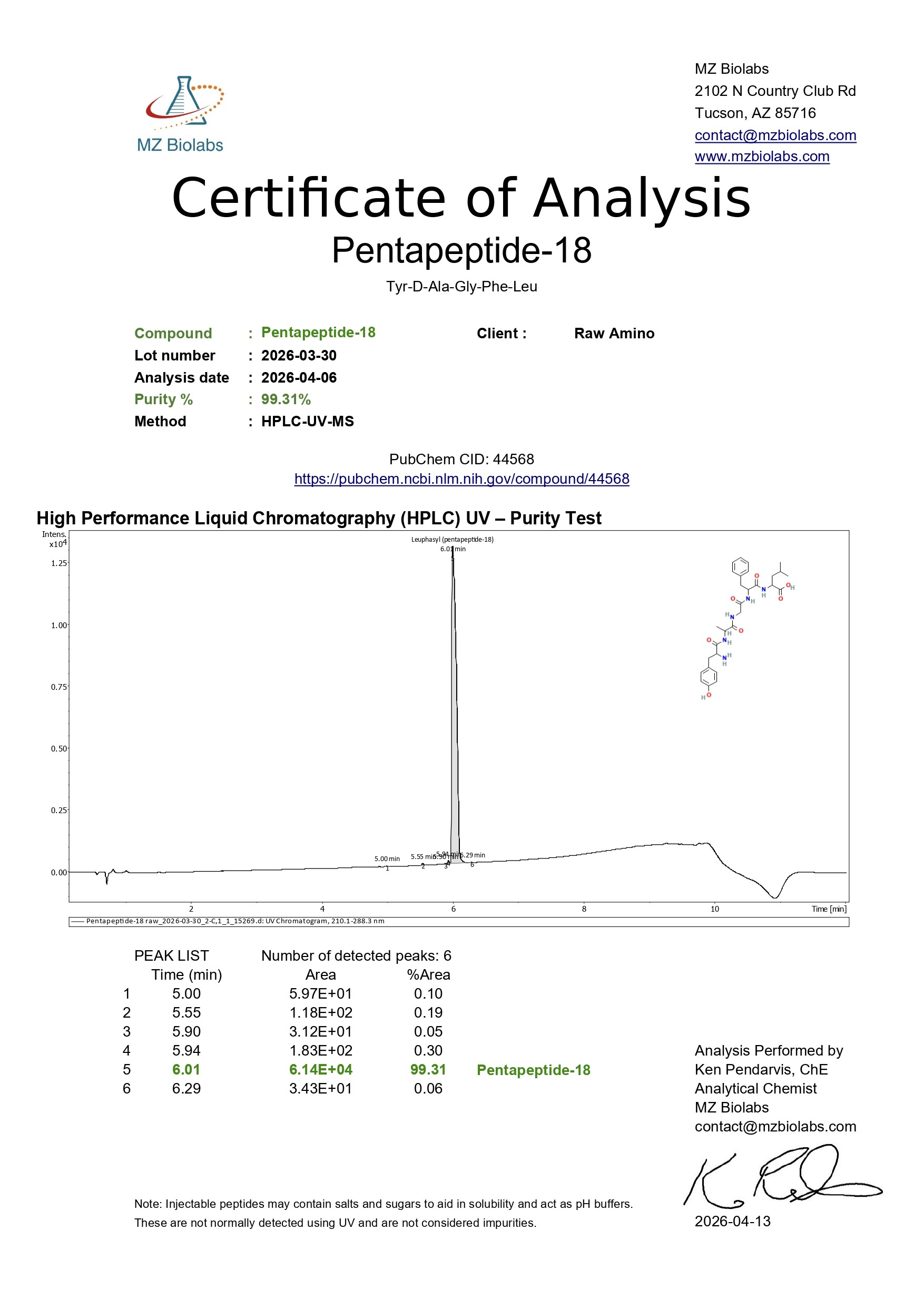
Task: Open the contact@mzbiolabs.com email link in header
Action: click(x=775, y=135)
